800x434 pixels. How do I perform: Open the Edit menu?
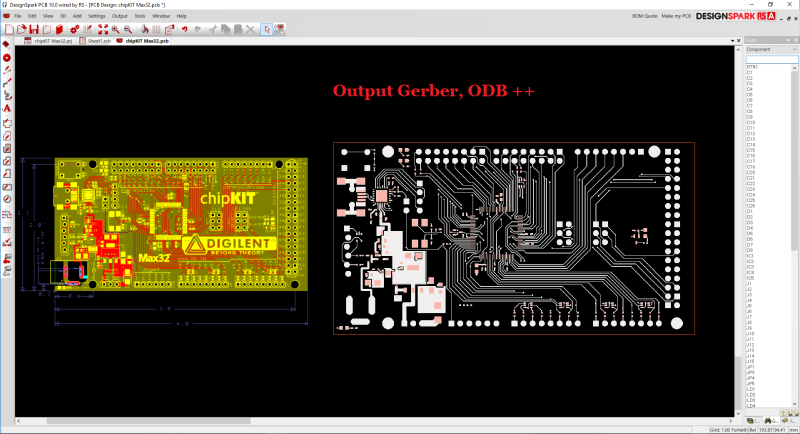32,16
